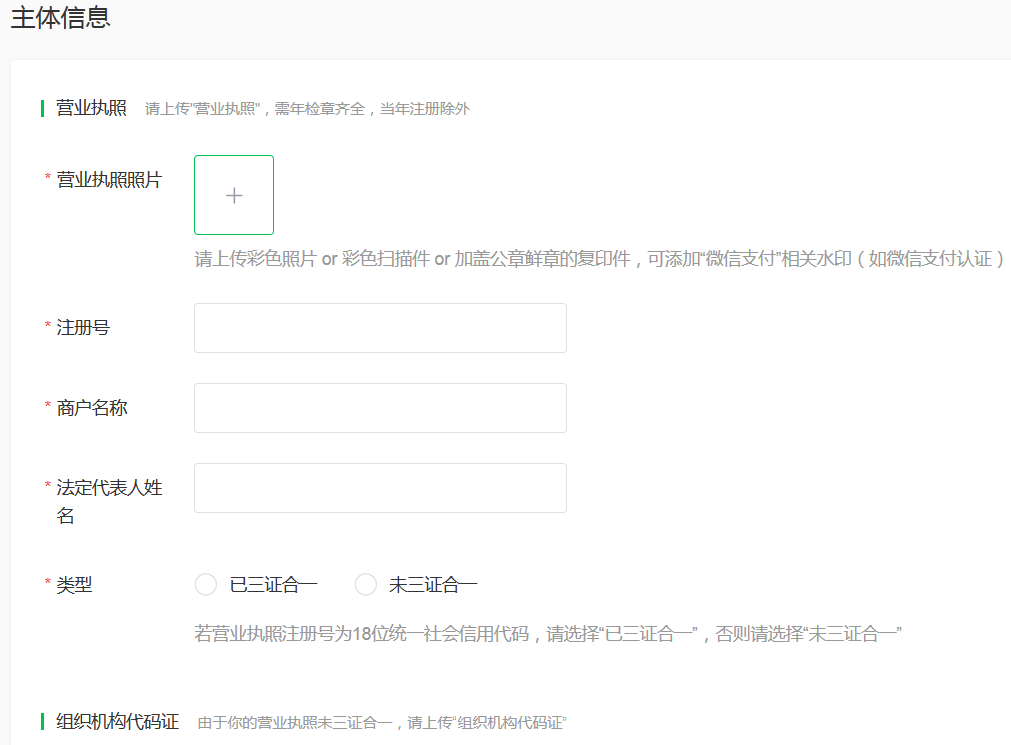Choose the 已三证合一 radio button
Screen dimensions: 1011x745
point(206,585)
